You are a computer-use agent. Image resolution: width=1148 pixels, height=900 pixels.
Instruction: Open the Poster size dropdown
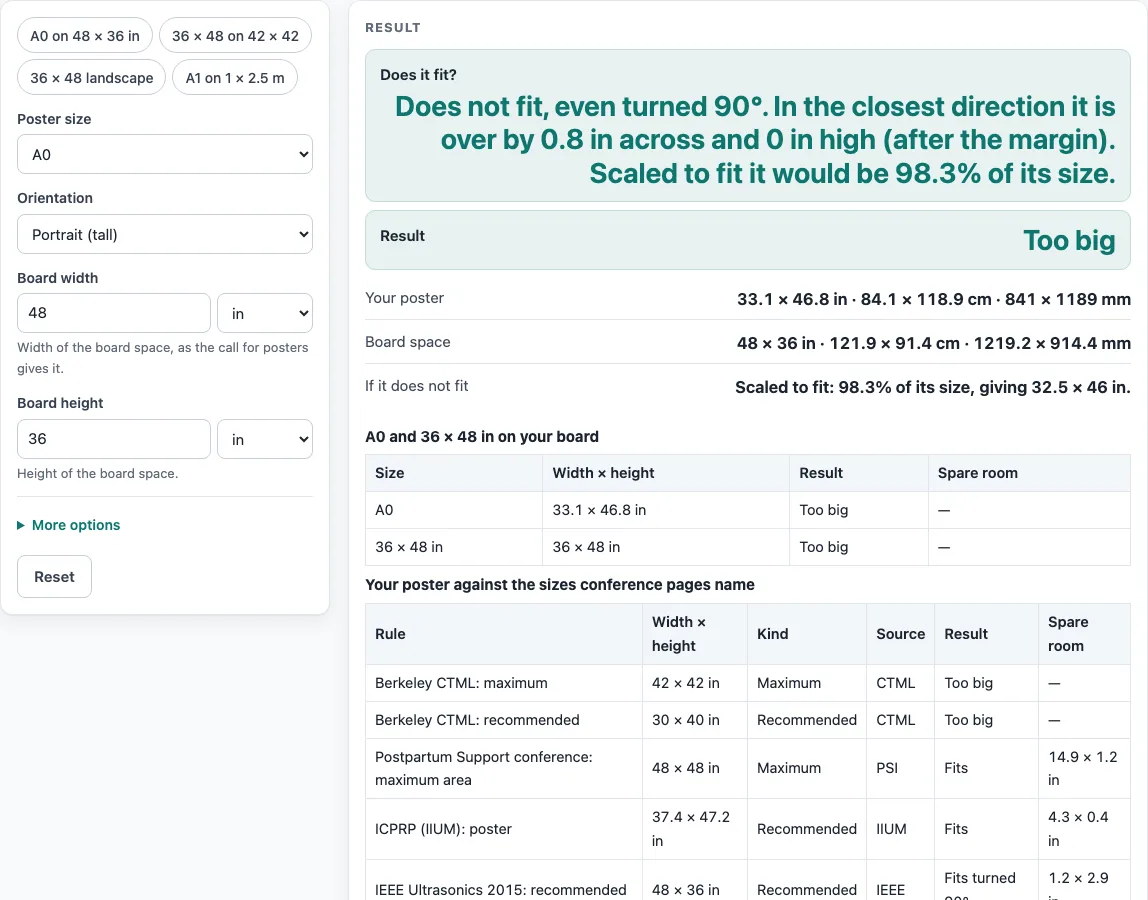165,155
